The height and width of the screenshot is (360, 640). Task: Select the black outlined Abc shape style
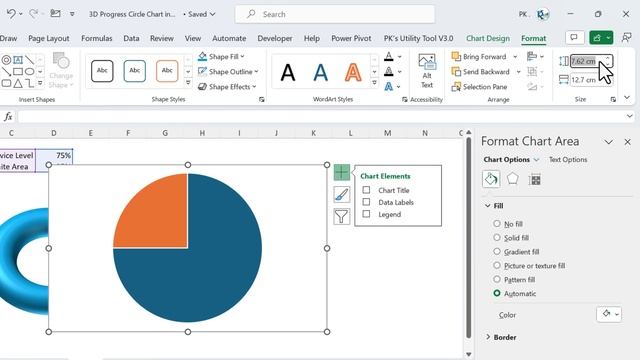[102, 71]
